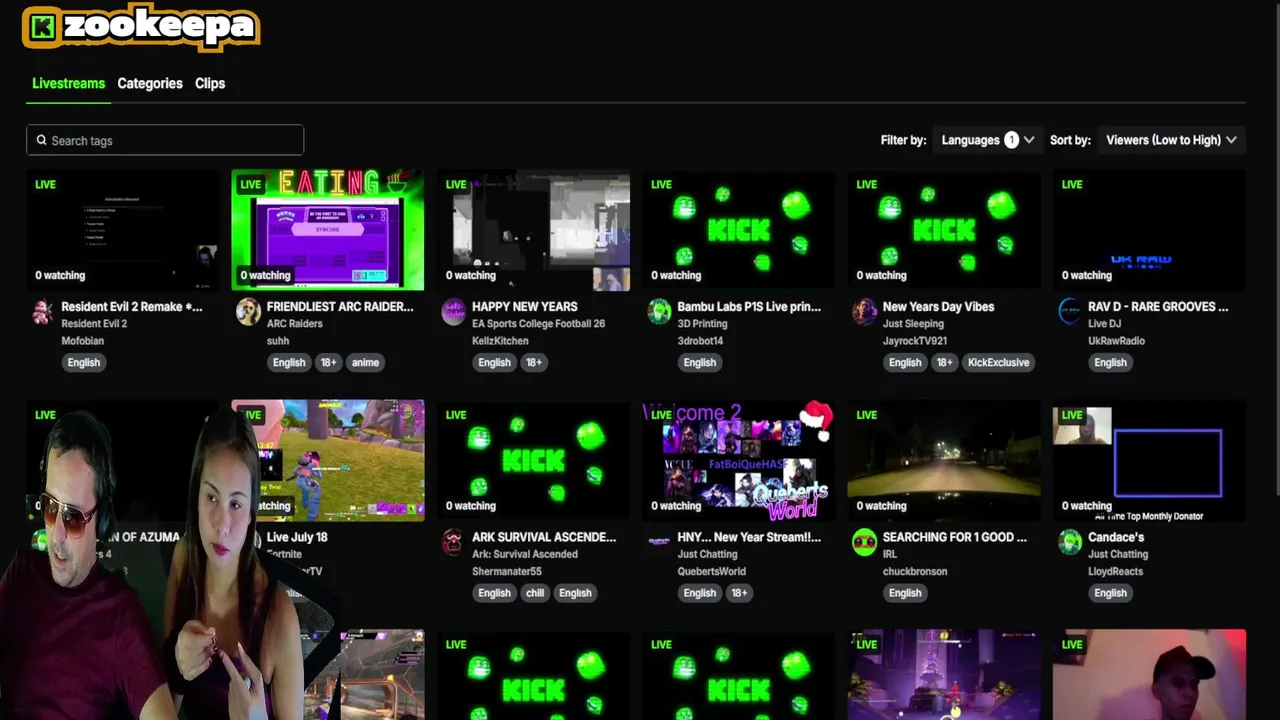Go to the 'chuckbronson' channel name
The height and width of the screenshot is (720, 1280).
[x=915, y=572]
